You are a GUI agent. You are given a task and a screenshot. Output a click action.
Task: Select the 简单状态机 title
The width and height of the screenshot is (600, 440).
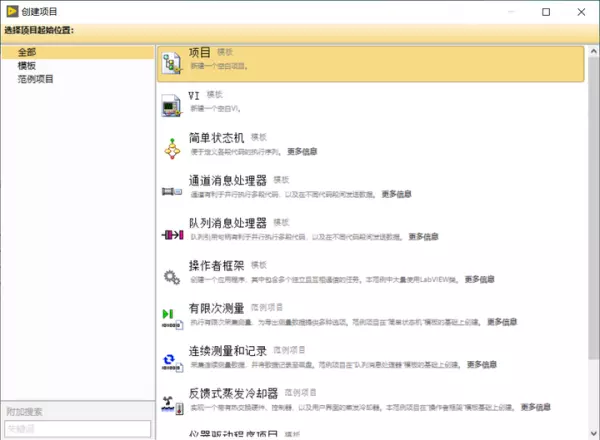[216, 137]
